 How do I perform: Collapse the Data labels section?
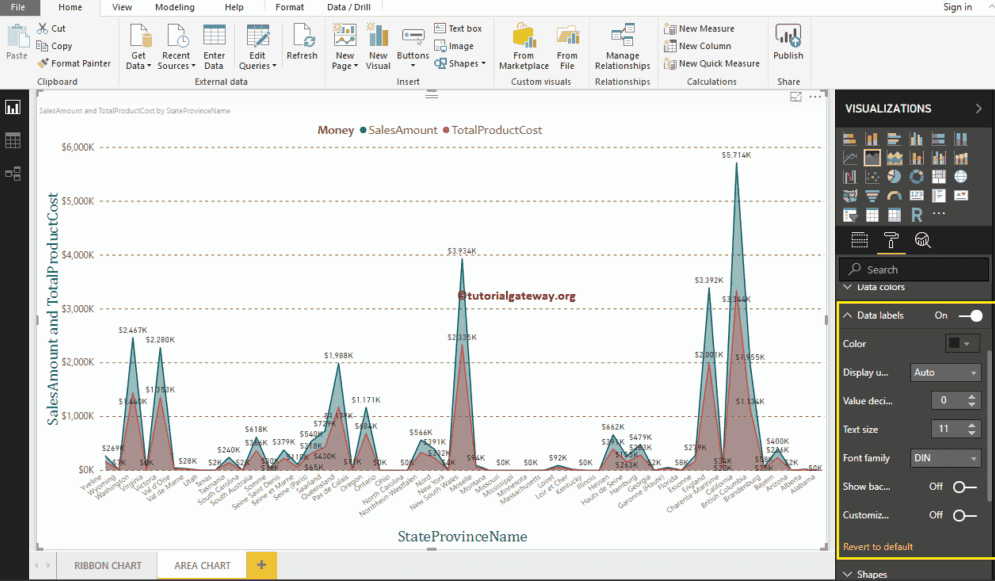pyautogui.click(x=848, y=315)
